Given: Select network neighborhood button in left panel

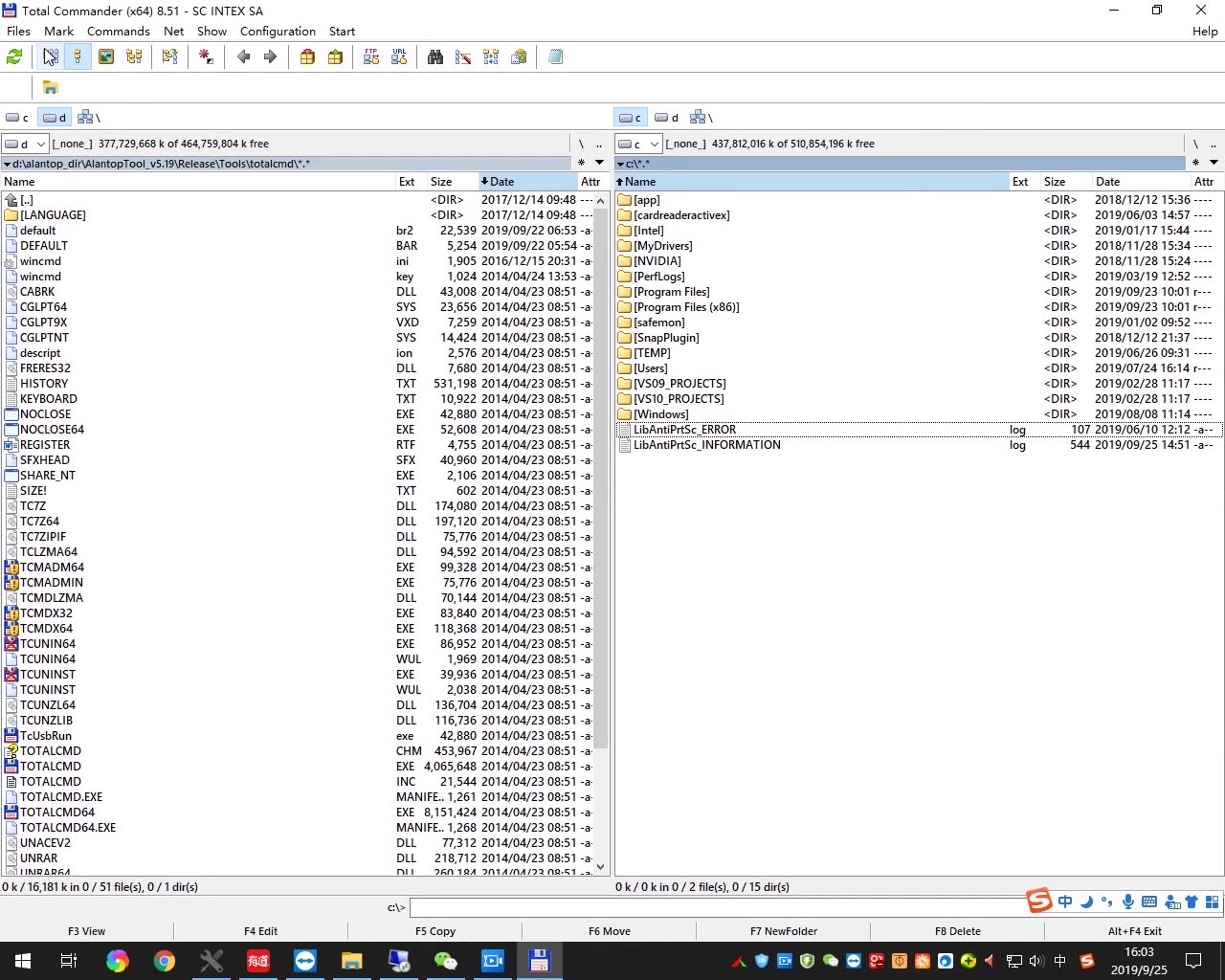Looking at the screenshot, I should click(88, 118).
